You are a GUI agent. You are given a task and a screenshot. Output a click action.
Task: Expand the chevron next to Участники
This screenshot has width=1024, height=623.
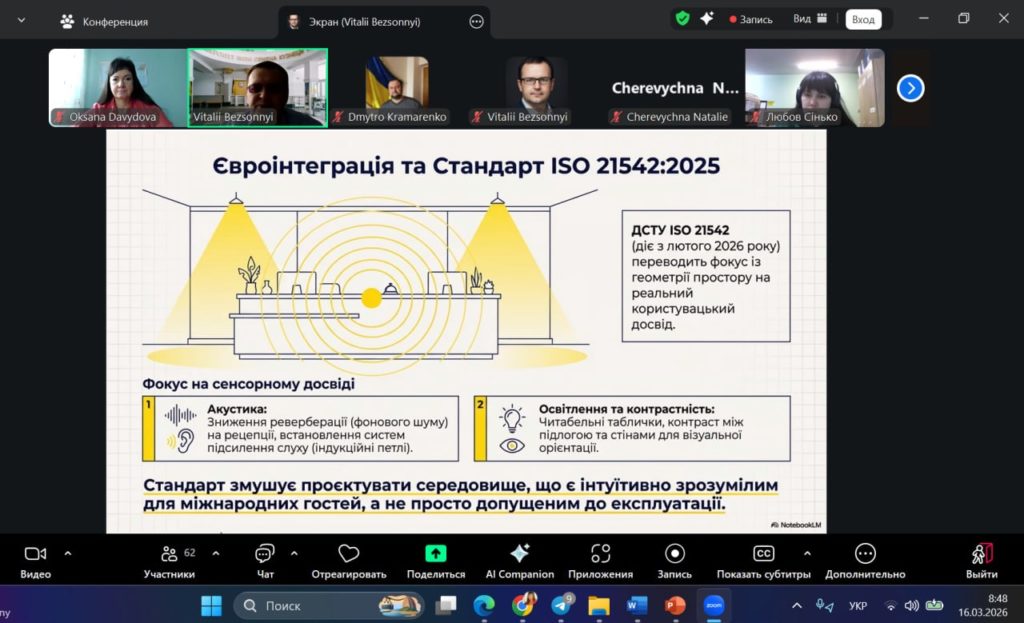[x=216, y=553]
